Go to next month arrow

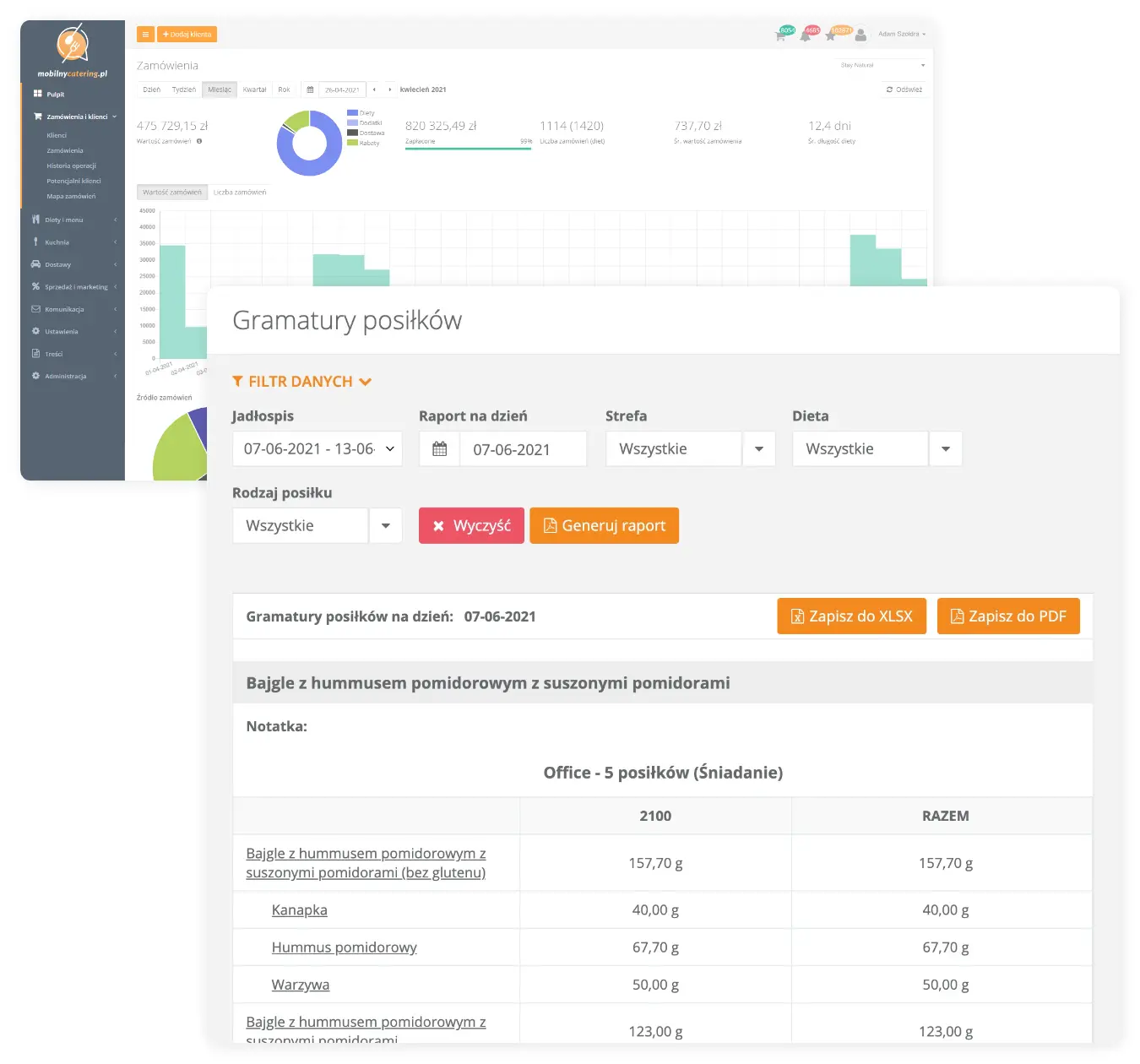pos(389,90)
